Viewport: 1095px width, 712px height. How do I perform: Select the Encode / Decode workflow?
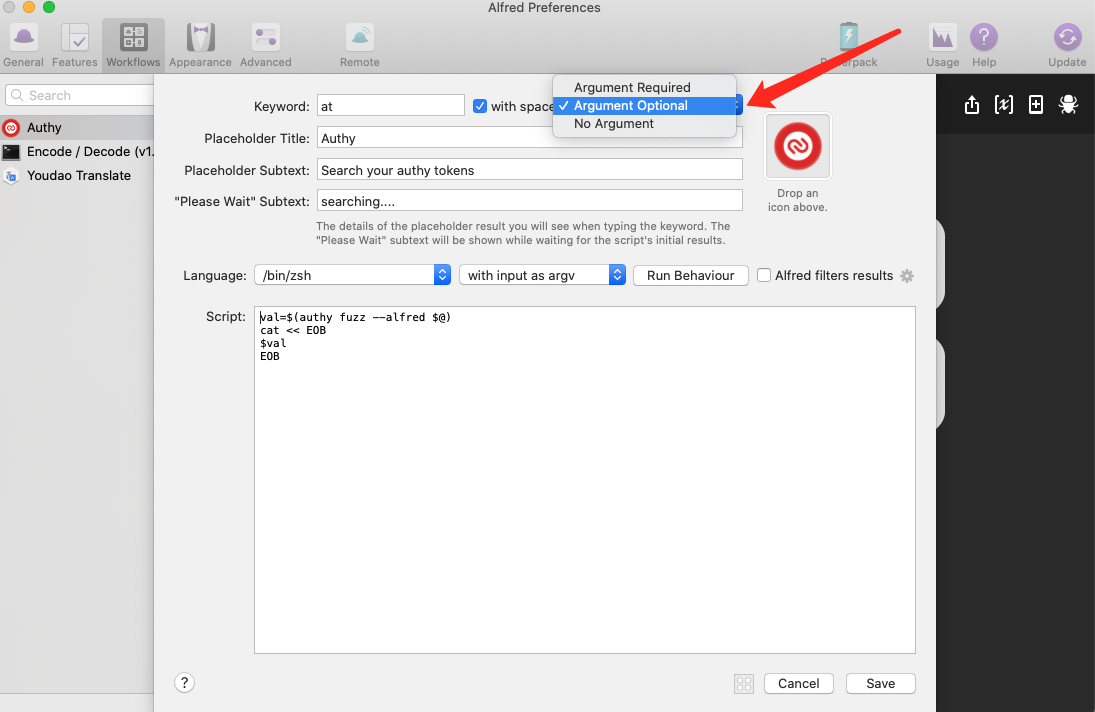pos(77,151)
